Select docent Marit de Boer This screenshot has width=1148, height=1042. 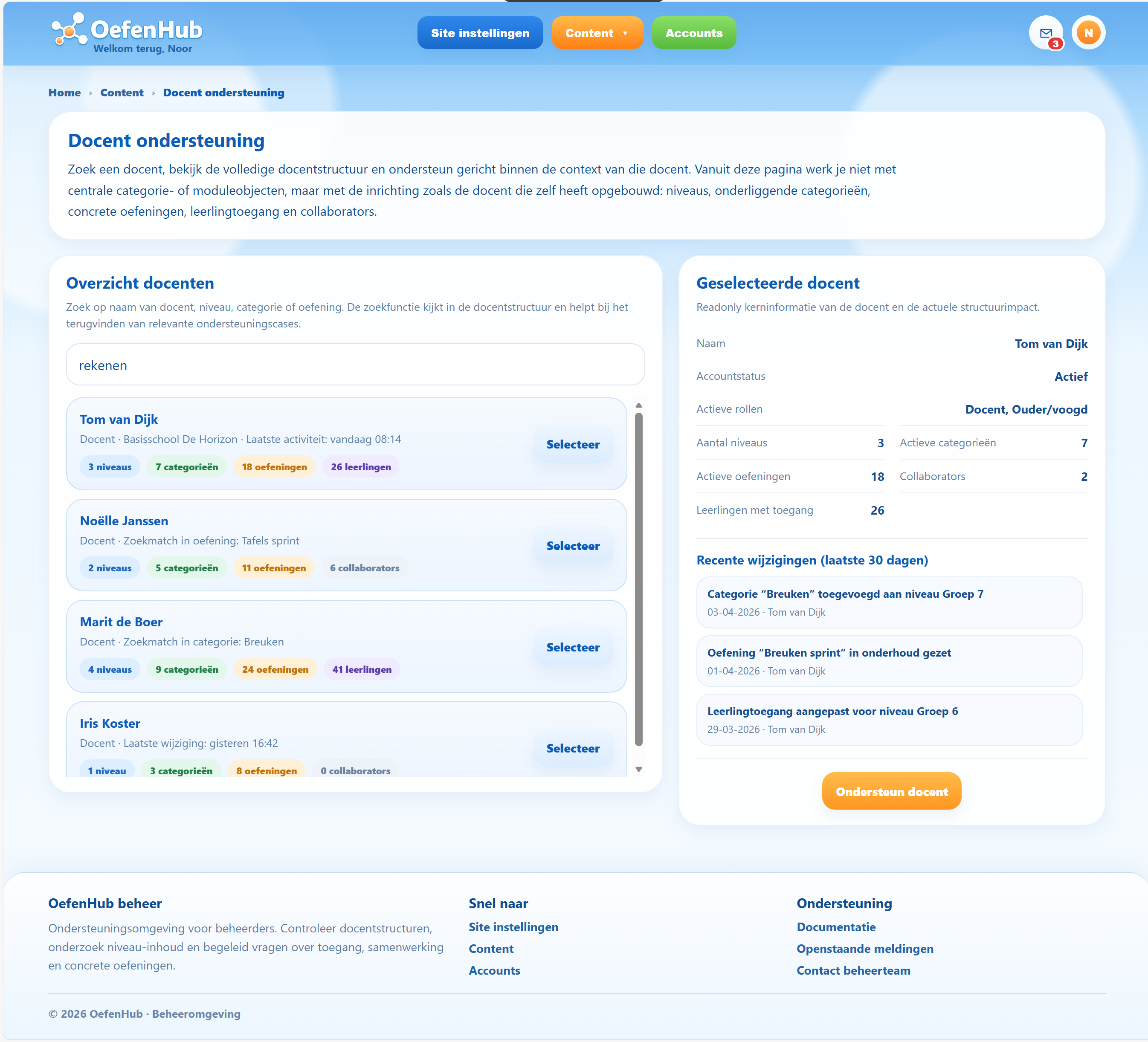(573, 647)
